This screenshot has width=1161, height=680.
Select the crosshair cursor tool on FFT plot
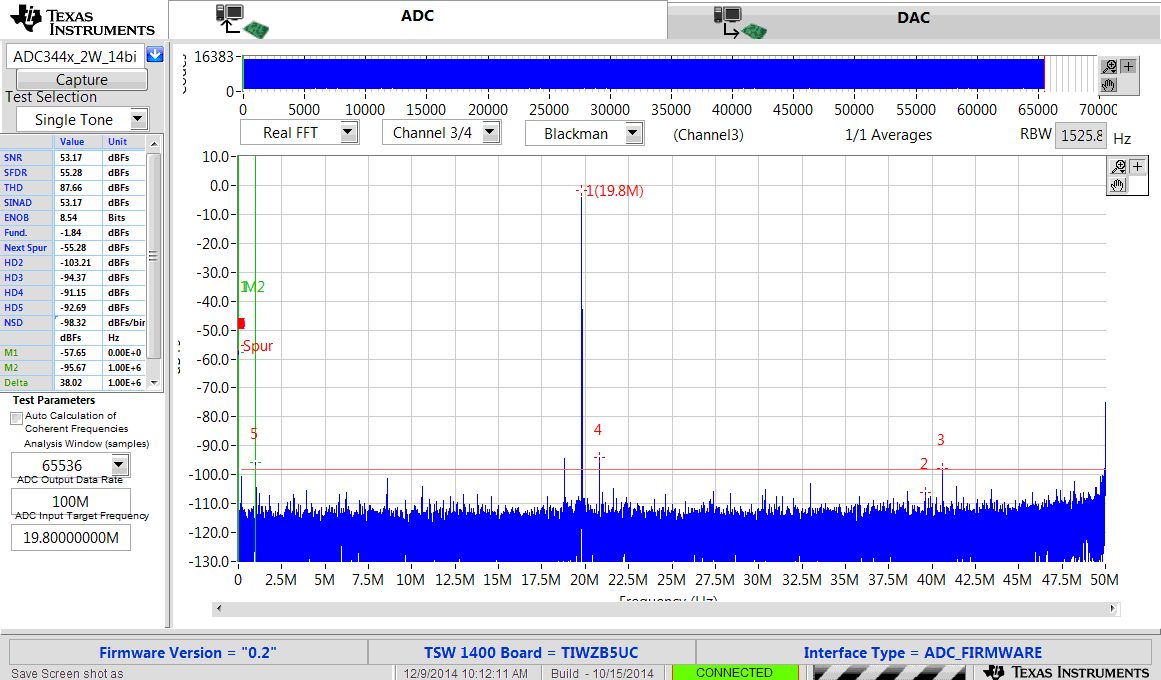point(1137,167)
